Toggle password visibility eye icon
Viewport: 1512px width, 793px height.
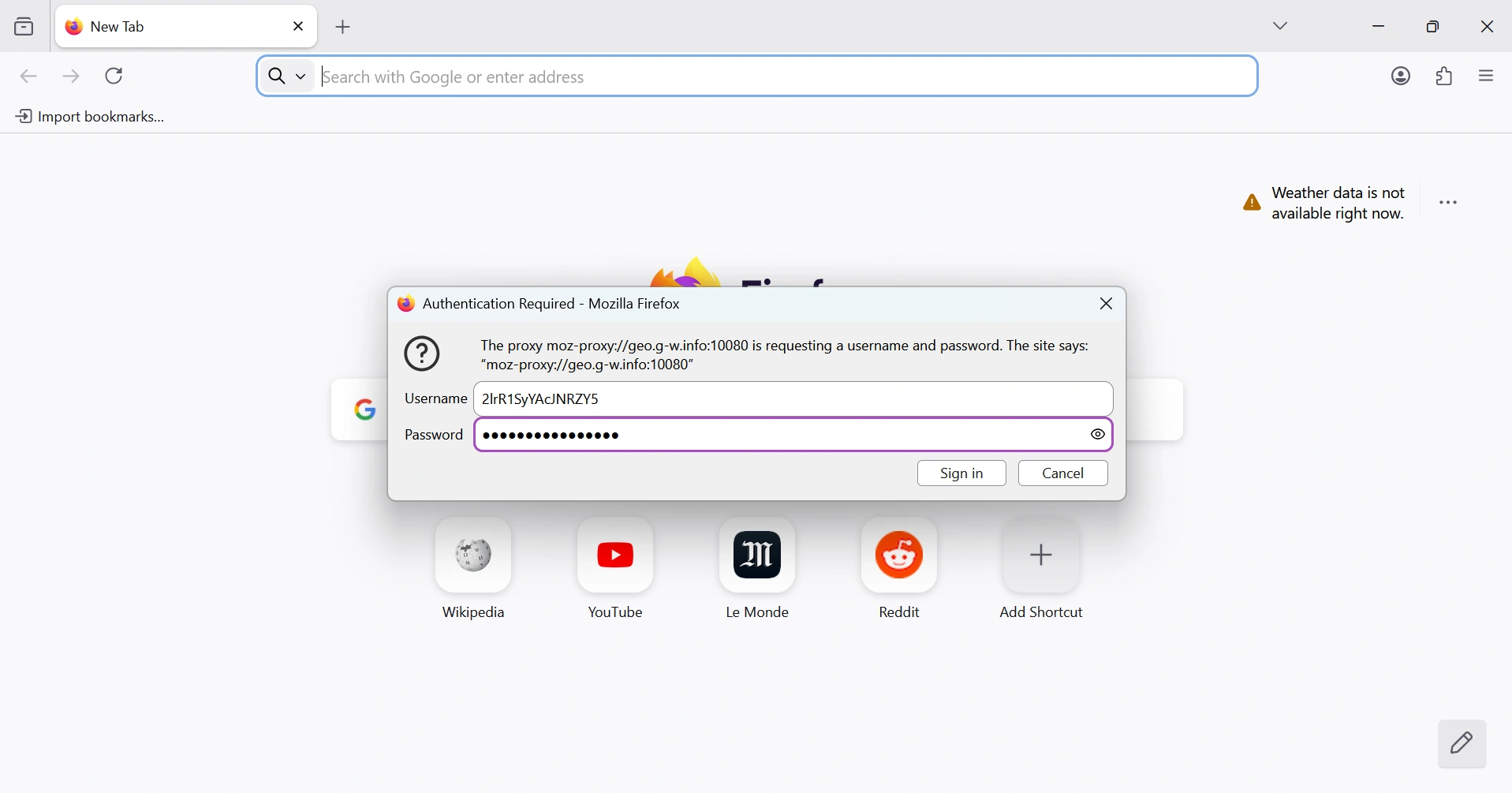point(1098,435)
